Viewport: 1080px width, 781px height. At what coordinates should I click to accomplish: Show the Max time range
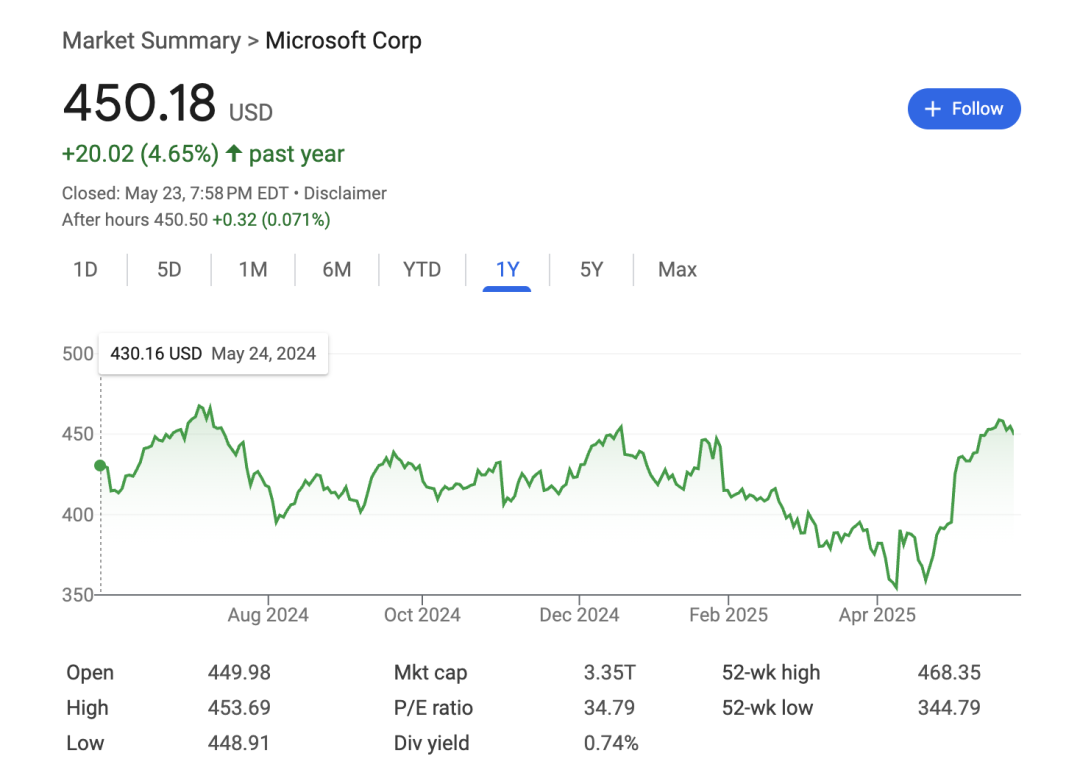(677, 270)
